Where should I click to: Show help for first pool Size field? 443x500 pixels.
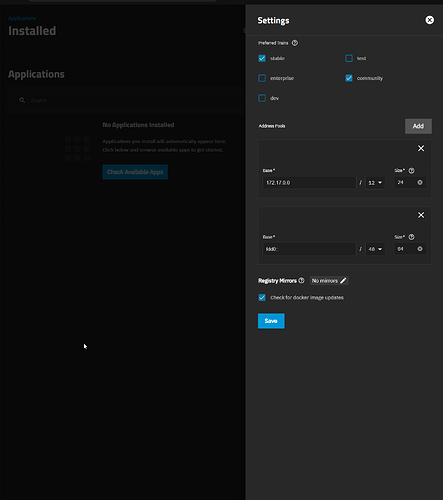(x=412, y=171)
